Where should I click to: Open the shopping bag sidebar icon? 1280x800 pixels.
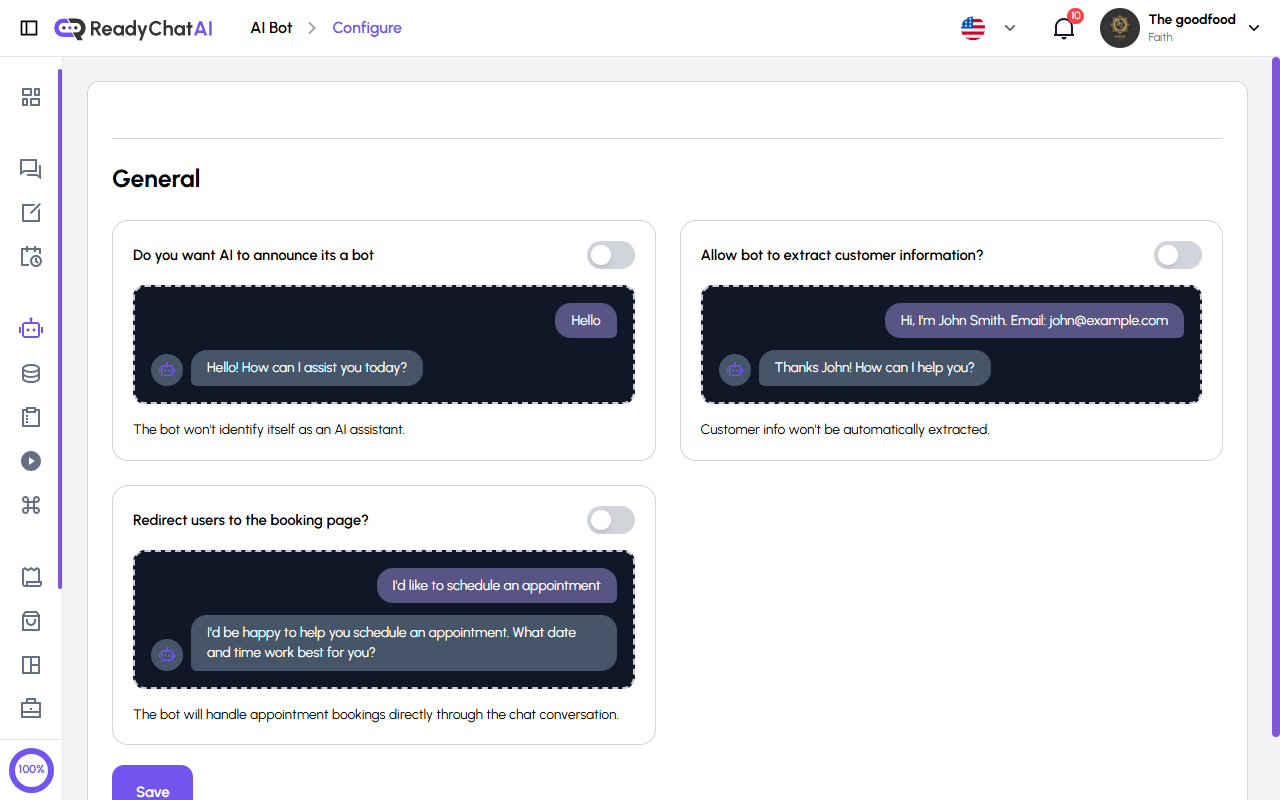[31, 621]
